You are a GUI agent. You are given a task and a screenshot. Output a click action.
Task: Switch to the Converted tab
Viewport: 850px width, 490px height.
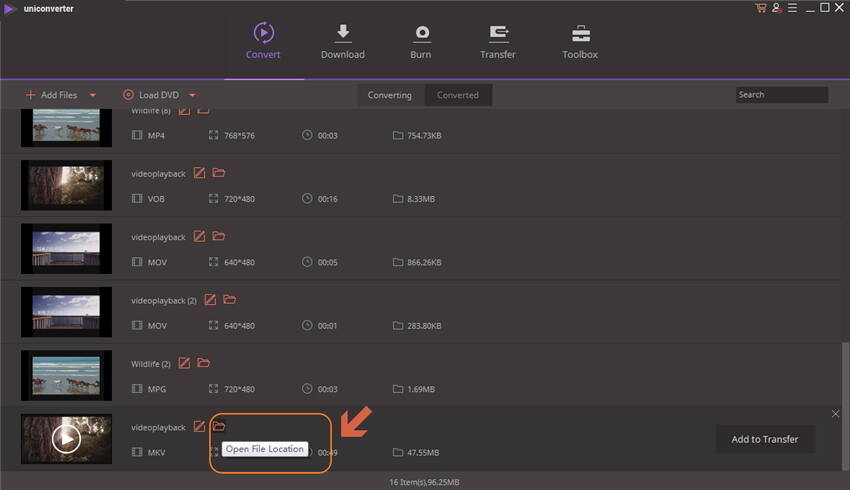[458, 95]
